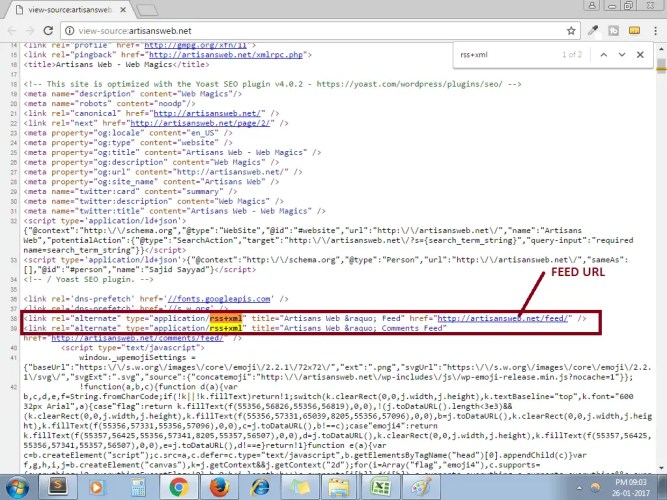The height and width of the screenshot is (500, 667).
Task: Open the grey extension icon next to eyedropper
Action: click(x=613, y=31)
